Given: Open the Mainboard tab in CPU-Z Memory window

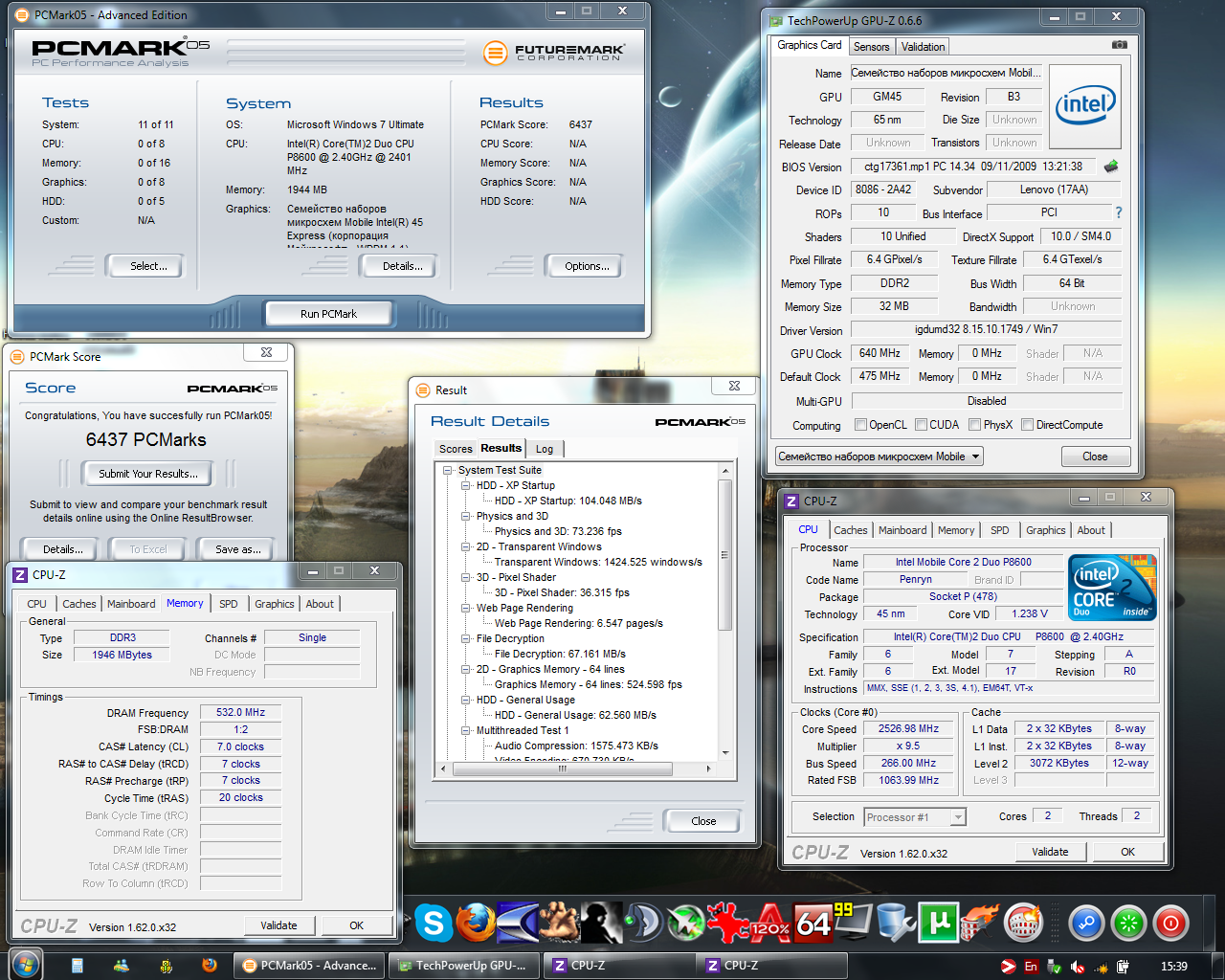Looking at the screenshot, I should click(x=131, y=604).
